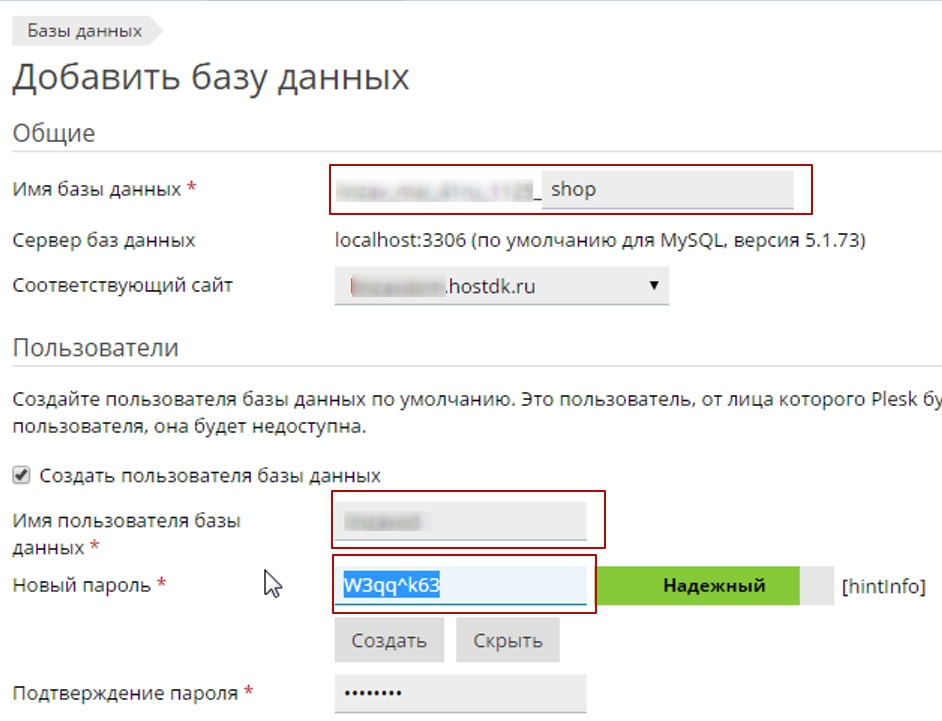Click the Новый пароль label
The image size is (942, 721).
point(81,585)
